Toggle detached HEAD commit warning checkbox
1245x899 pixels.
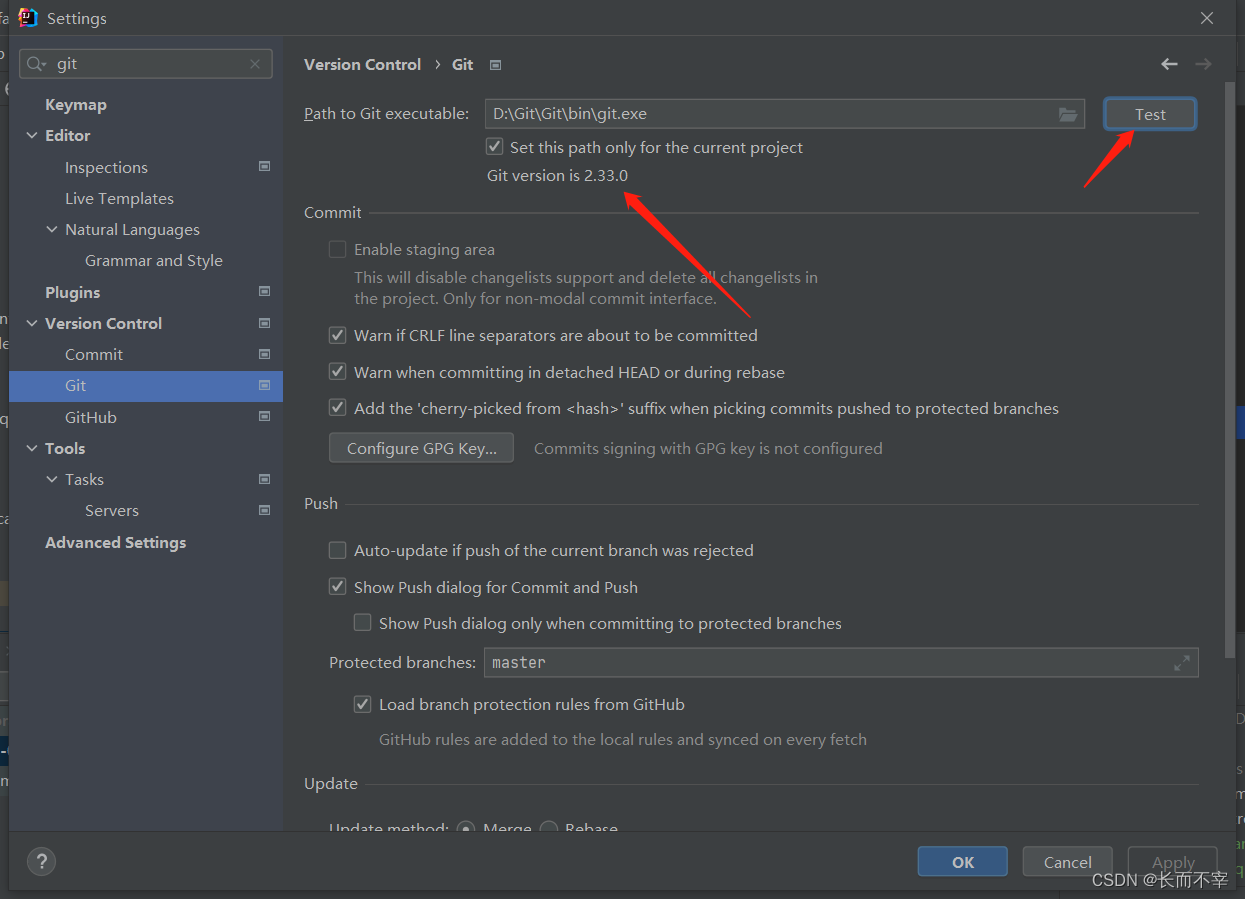tap(338, 372)
